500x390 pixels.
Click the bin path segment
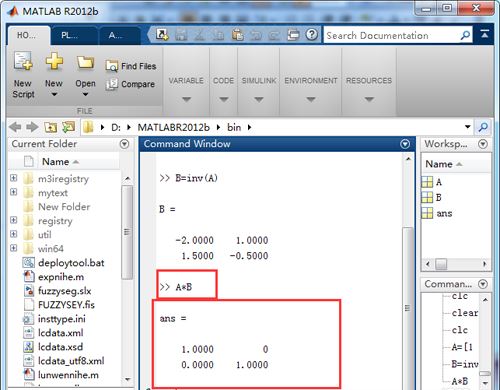tap(234, 127)
